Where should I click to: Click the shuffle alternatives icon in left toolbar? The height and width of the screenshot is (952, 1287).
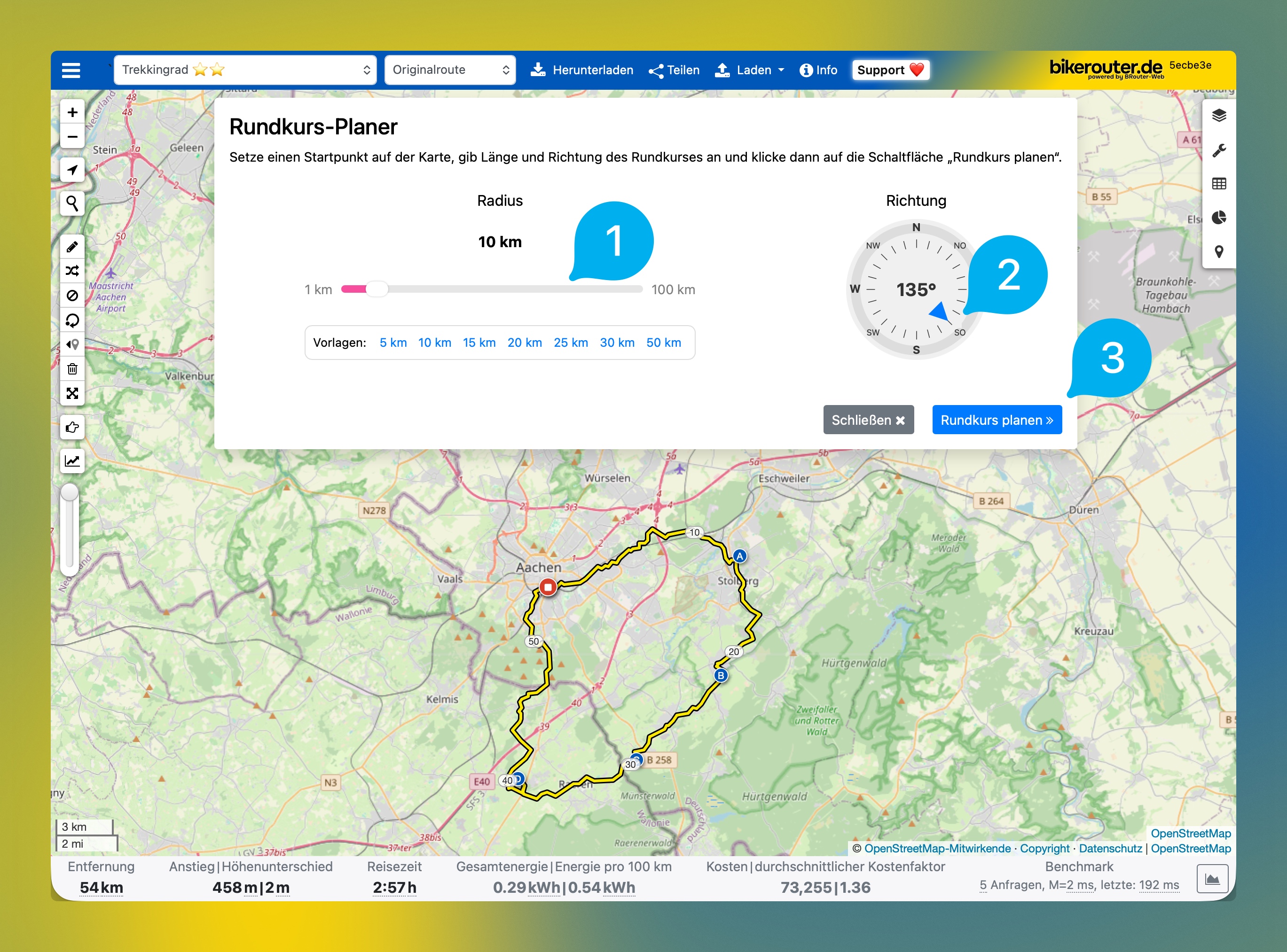[x=72, y=271]
